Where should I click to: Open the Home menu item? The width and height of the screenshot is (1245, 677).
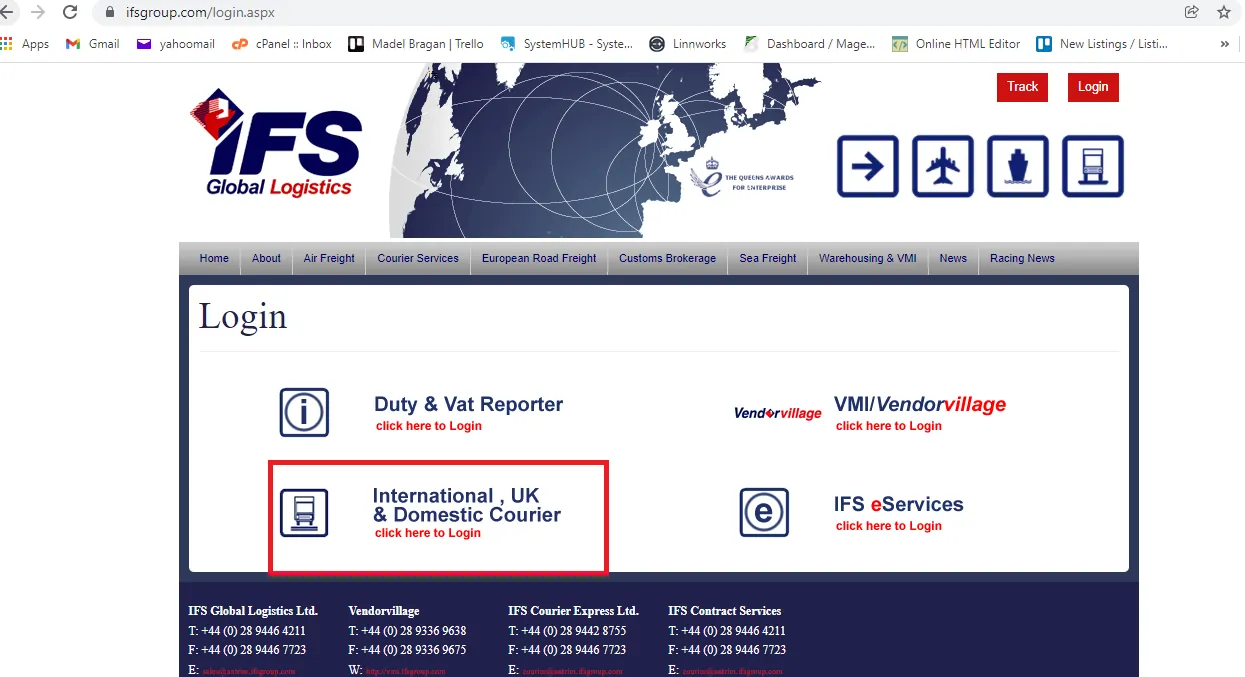pos(214,258)
